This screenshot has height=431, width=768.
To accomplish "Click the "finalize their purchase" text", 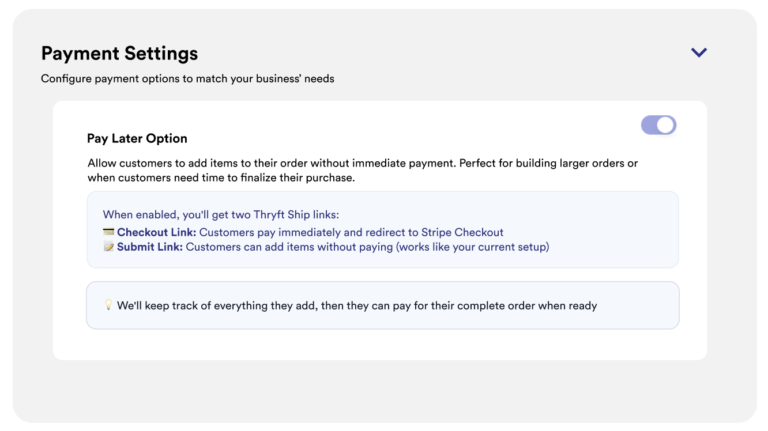I will 297,178.
